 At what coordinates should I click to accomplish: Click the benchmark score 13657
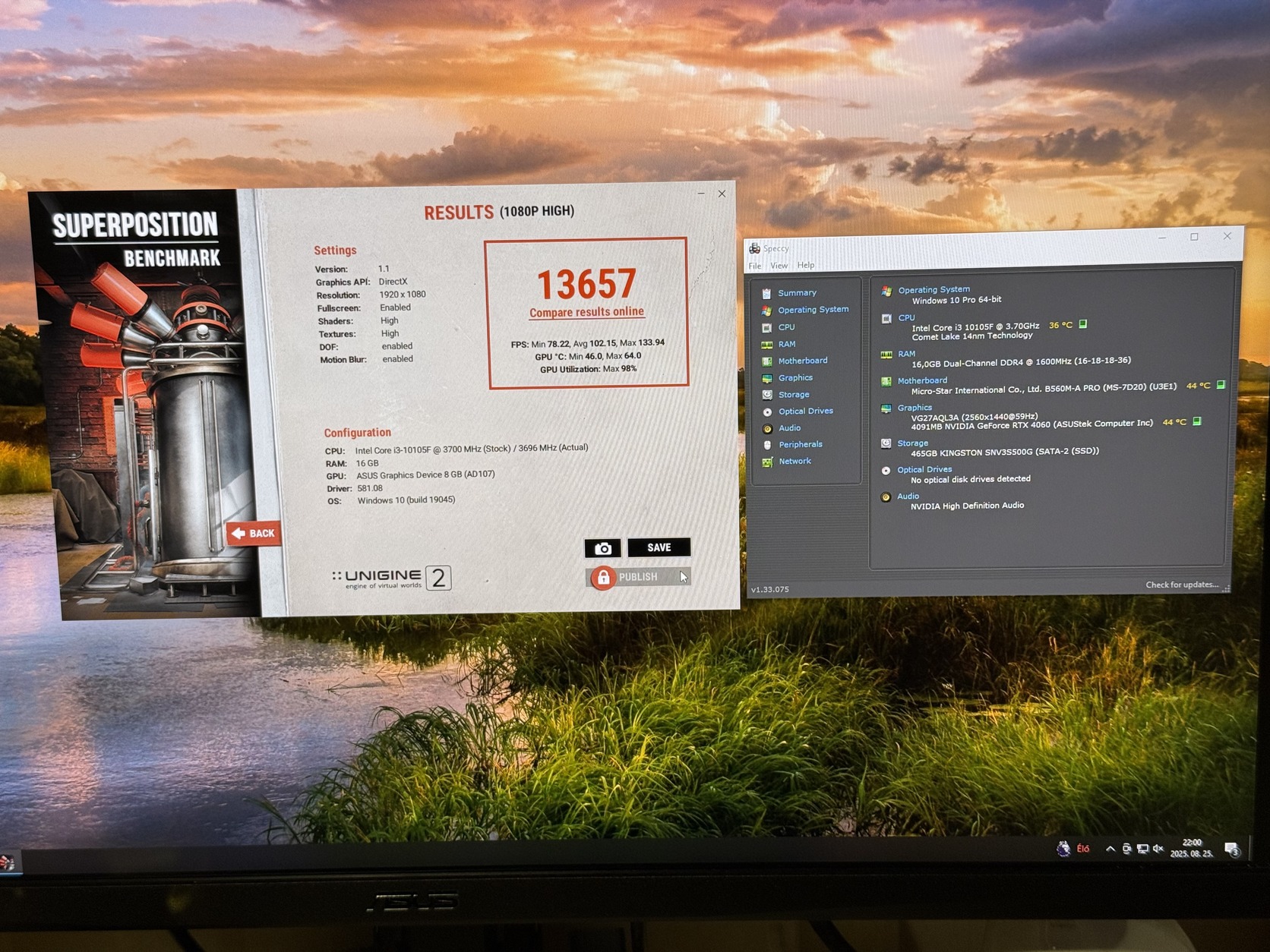pos(586,284)
